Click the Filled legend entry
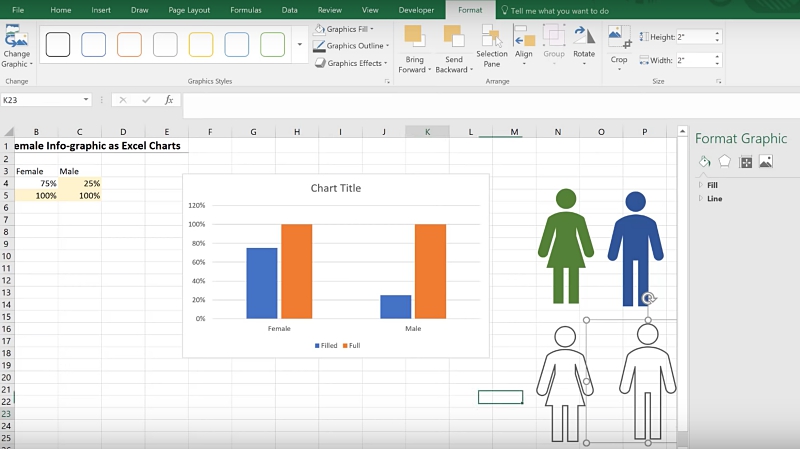Viewport: 800px width, 449px height. [326, 345]
